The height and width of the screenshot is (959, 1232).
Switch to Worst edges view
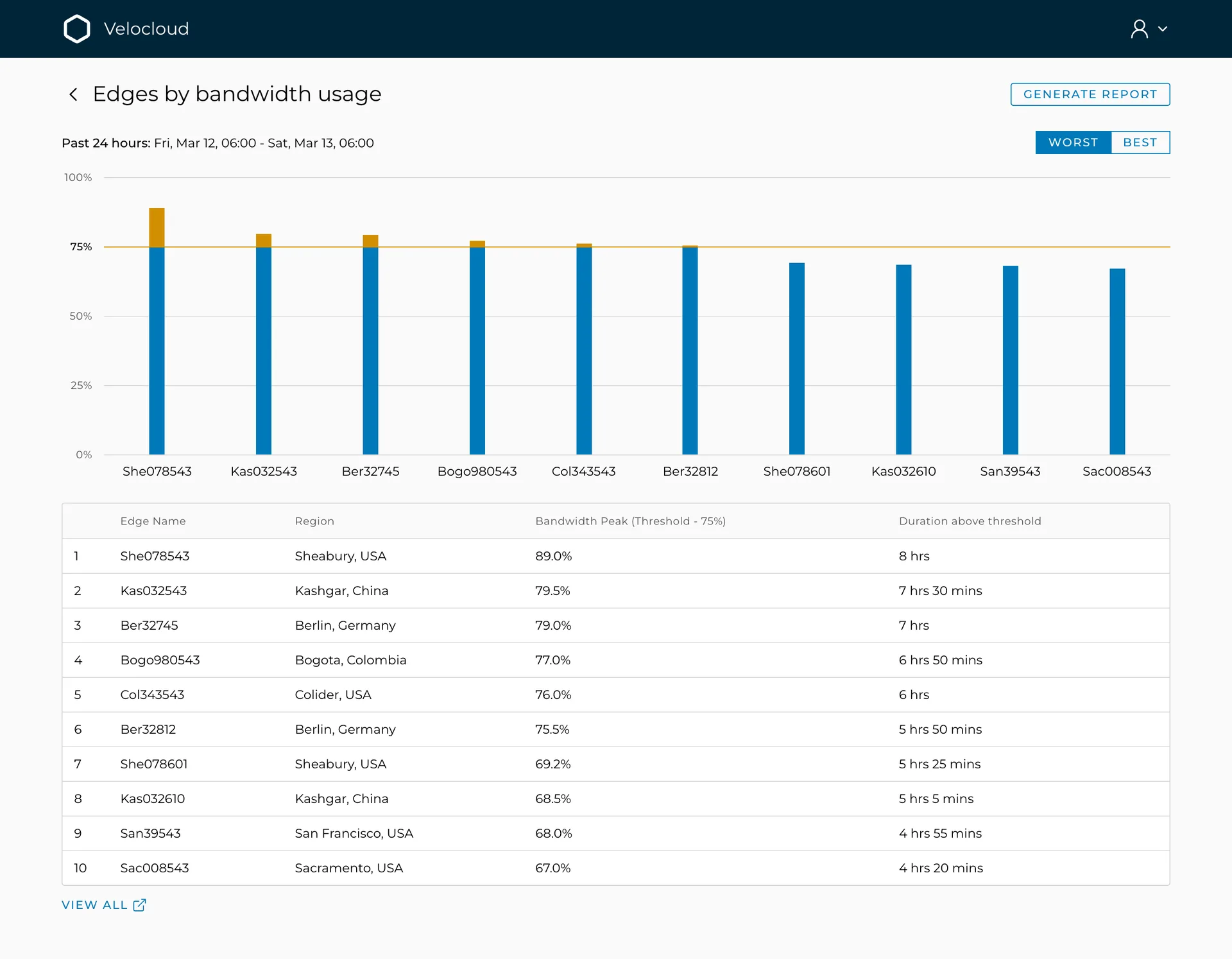[x=1073, y=143]
